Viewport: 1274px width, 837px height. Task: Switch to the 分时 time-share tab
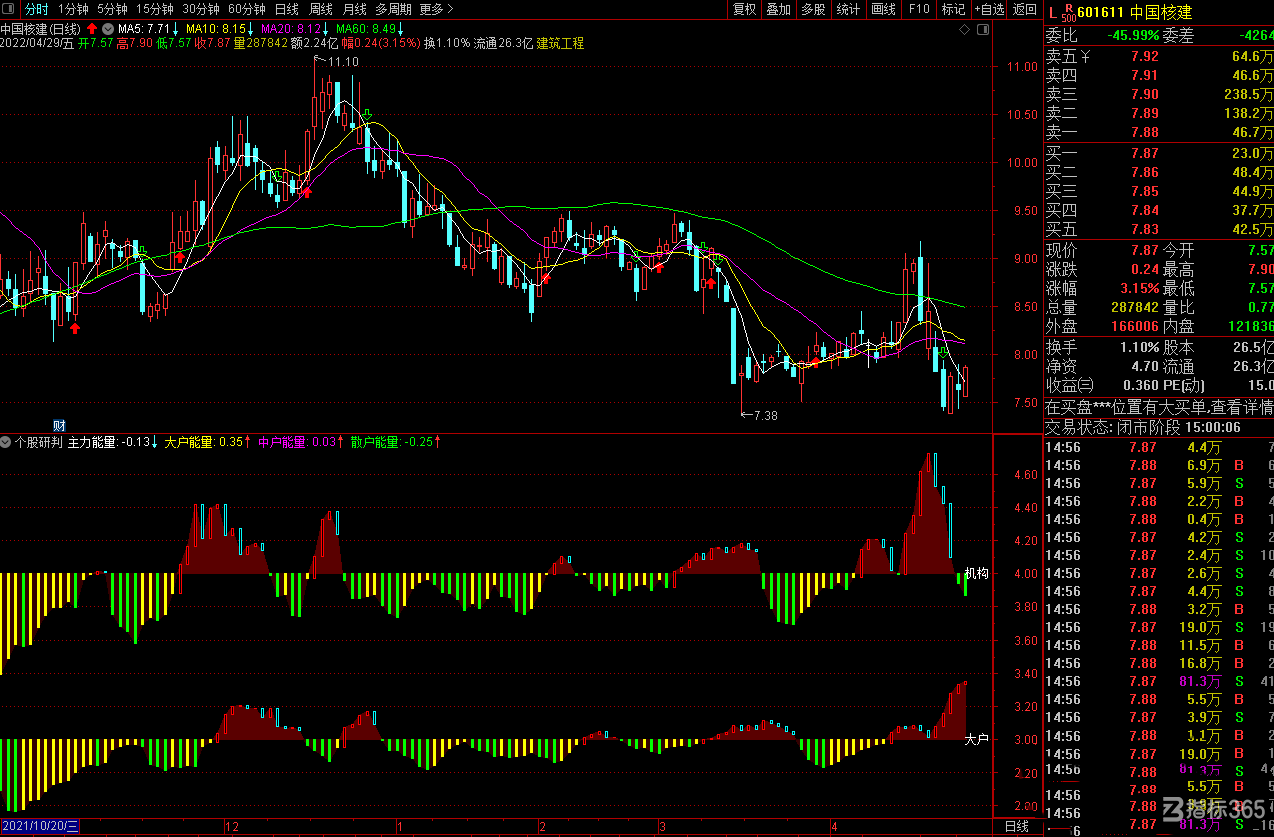pos(36,9)
